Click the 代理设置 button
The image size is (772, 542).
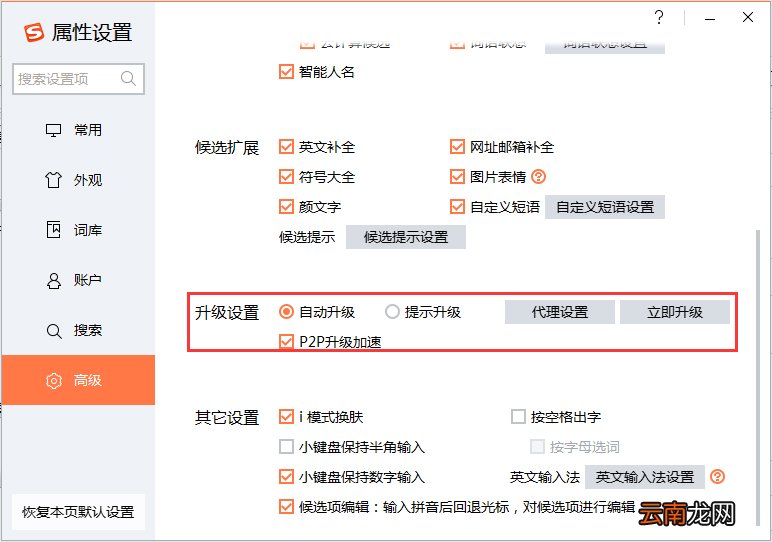tap(560, 312)
